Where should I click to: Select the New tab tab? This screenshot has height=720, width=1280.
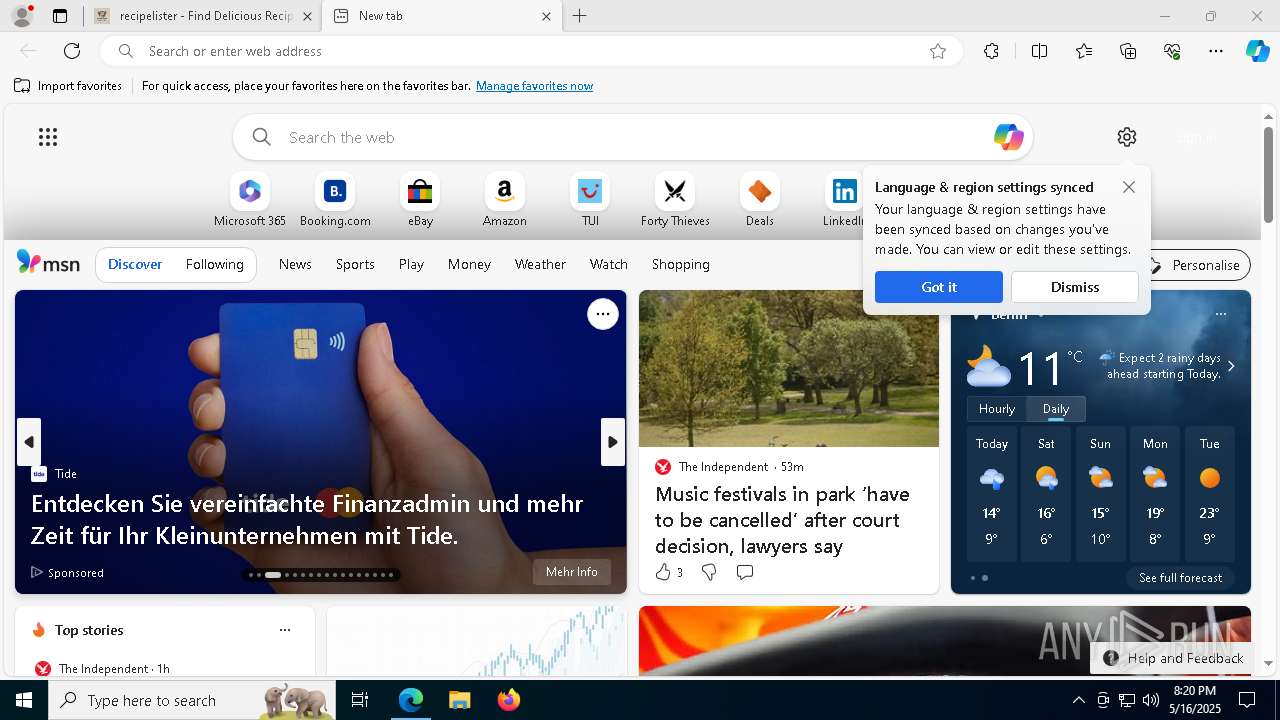pyautogui.click(x=440, y=16)
